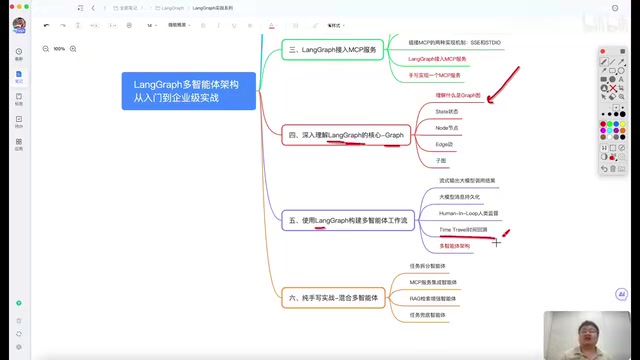
Task: Open the style dropdown at the toolbar's right end
Action: point(336,25)
